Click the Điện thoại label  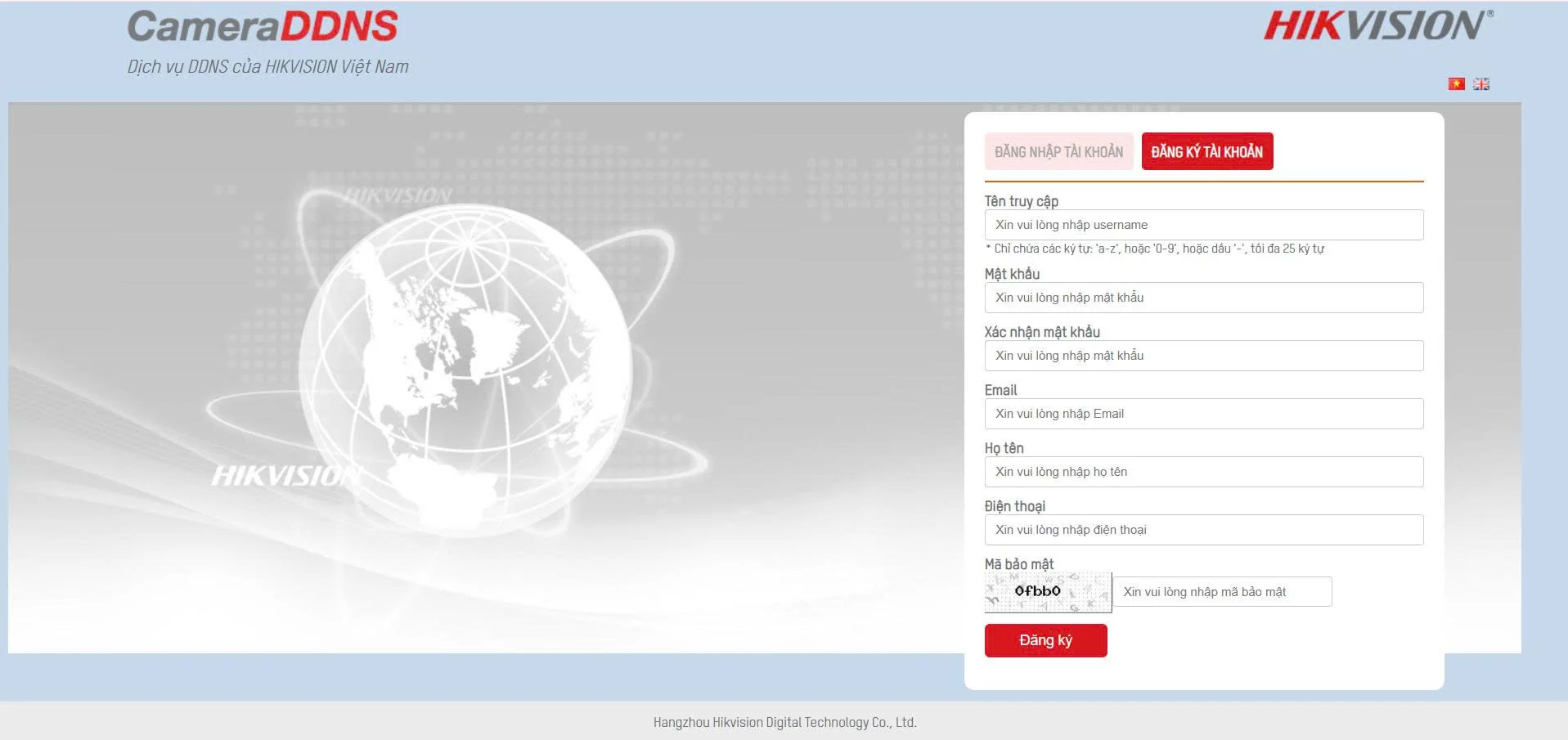[1014, 506]
